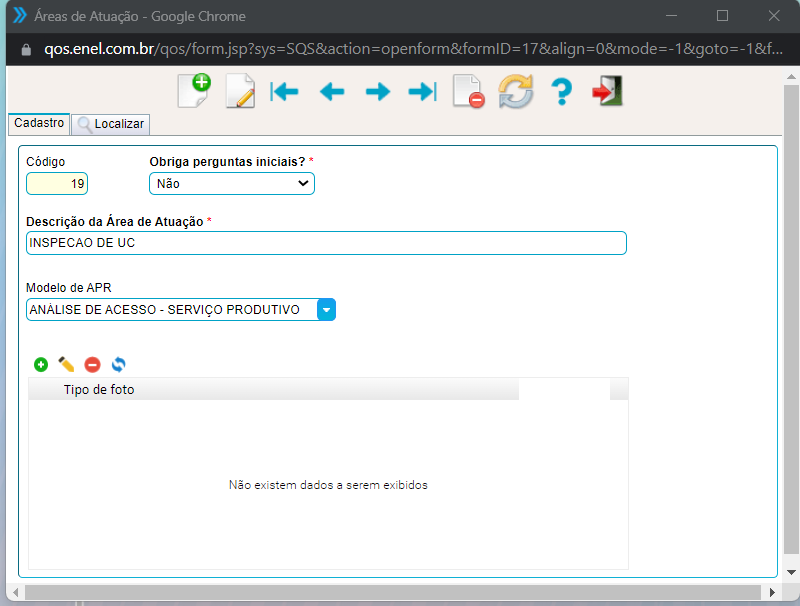Open the Obriga perguntas iniciais dropdown
This screenshot has height=606, width=800.
(x=232, y=184)
